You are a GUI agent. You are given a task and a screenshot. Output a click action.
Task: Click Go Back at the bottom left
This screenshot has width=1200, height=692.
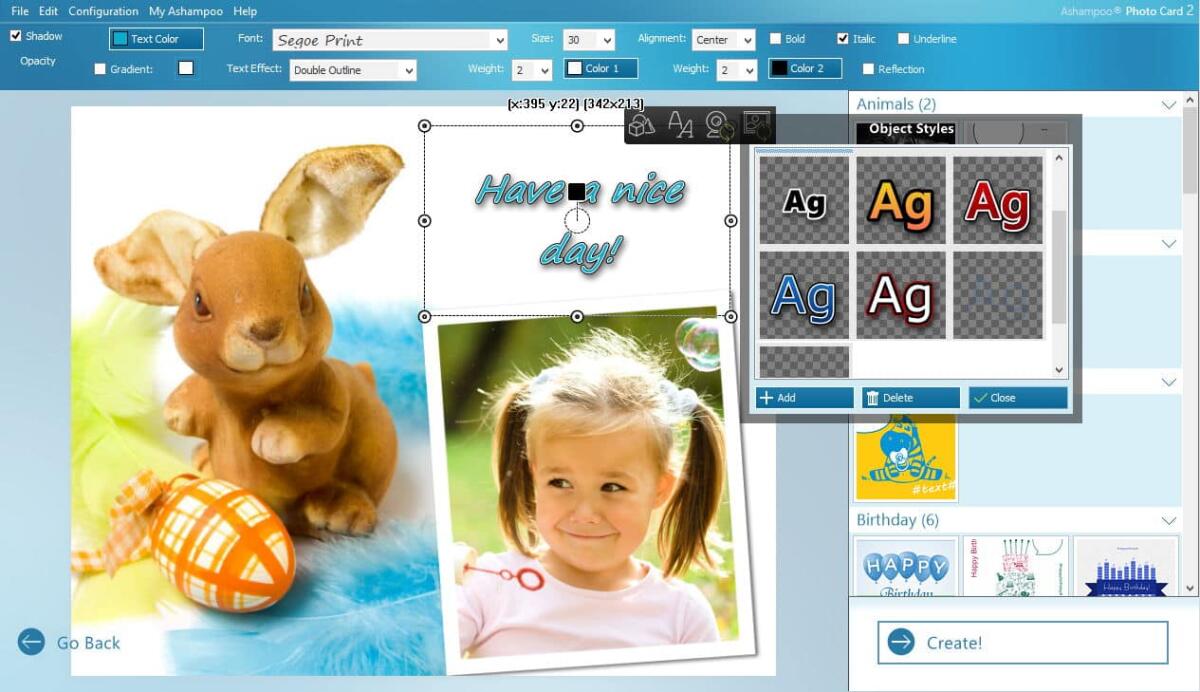tap(68, 643)
